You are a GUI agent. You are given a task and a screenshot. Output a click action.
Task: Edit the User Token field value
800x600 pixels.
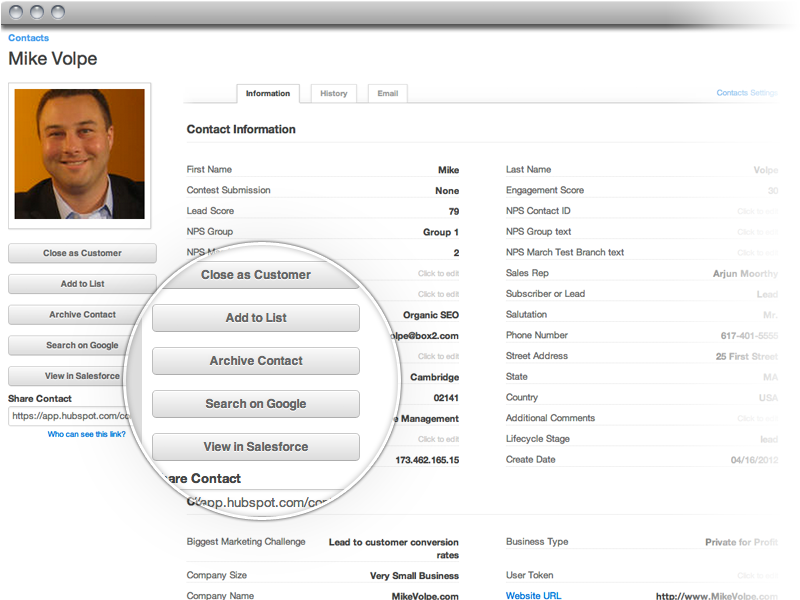[x=756, y=576]
